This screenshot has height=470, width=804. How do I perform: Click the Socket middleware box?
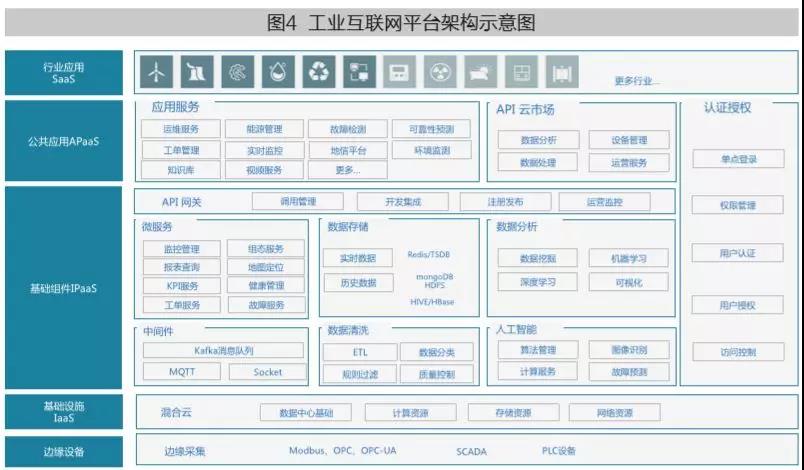tap(268, 372)
